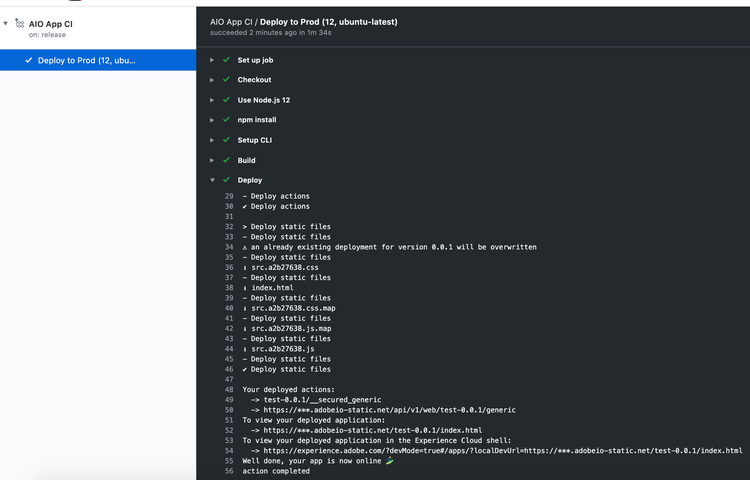Click the checkmark beside Deploy to Prod job
The width and height of the screenshot is (750, 480).
[x=29, y=60]
